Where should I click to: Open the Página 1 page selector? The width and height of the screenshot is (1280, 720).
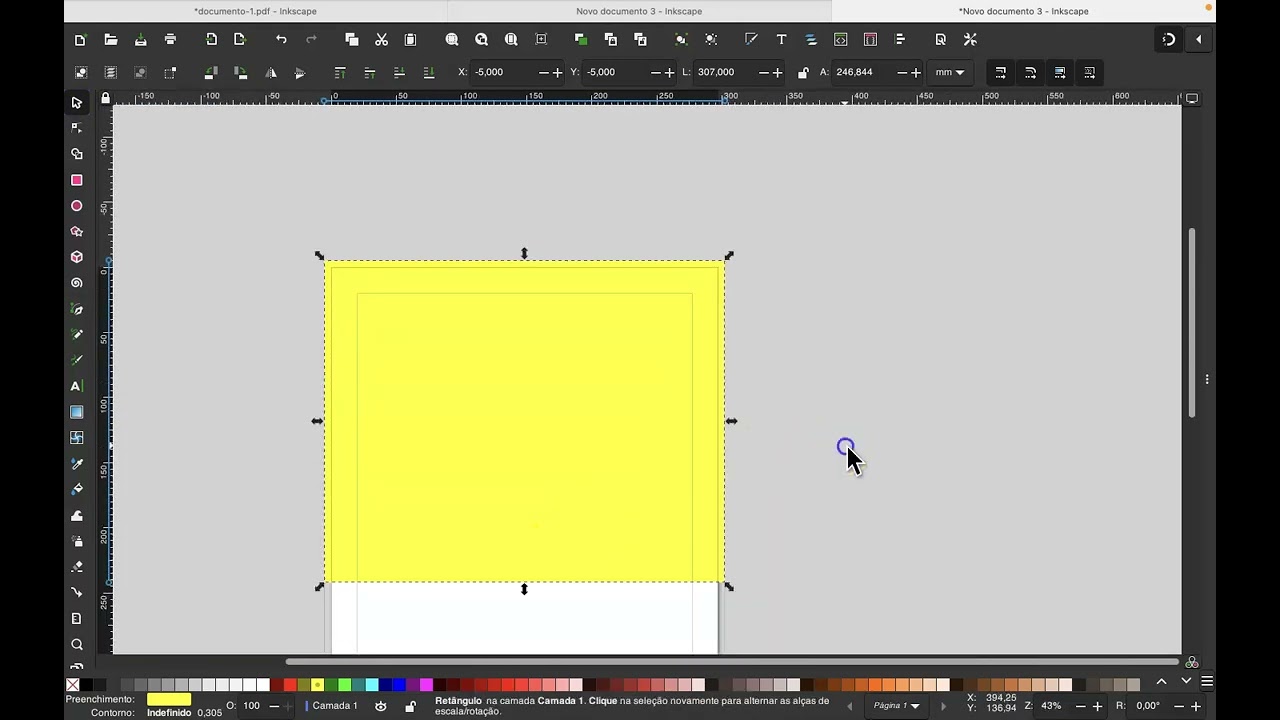pyautogui.click(x=896, y=706)
